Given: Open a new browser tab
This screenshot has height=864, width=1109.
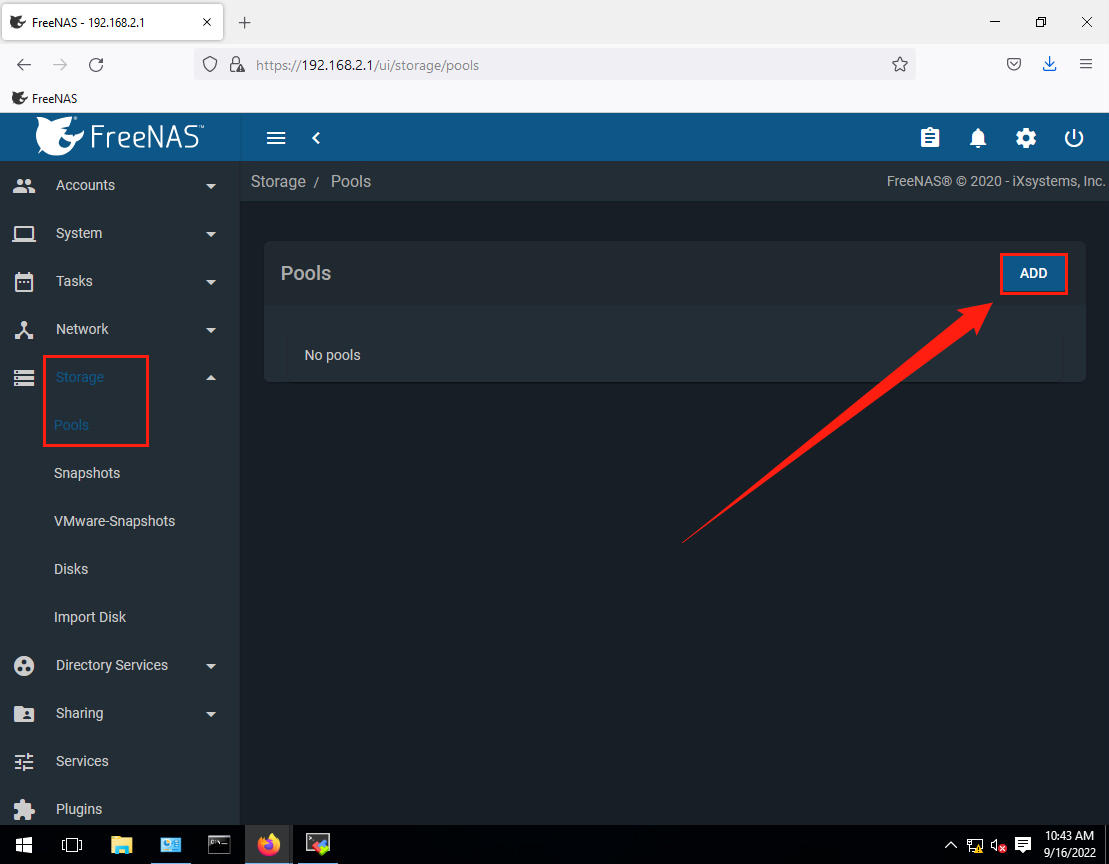Looking at the screenshot, I should click(245, 23).
